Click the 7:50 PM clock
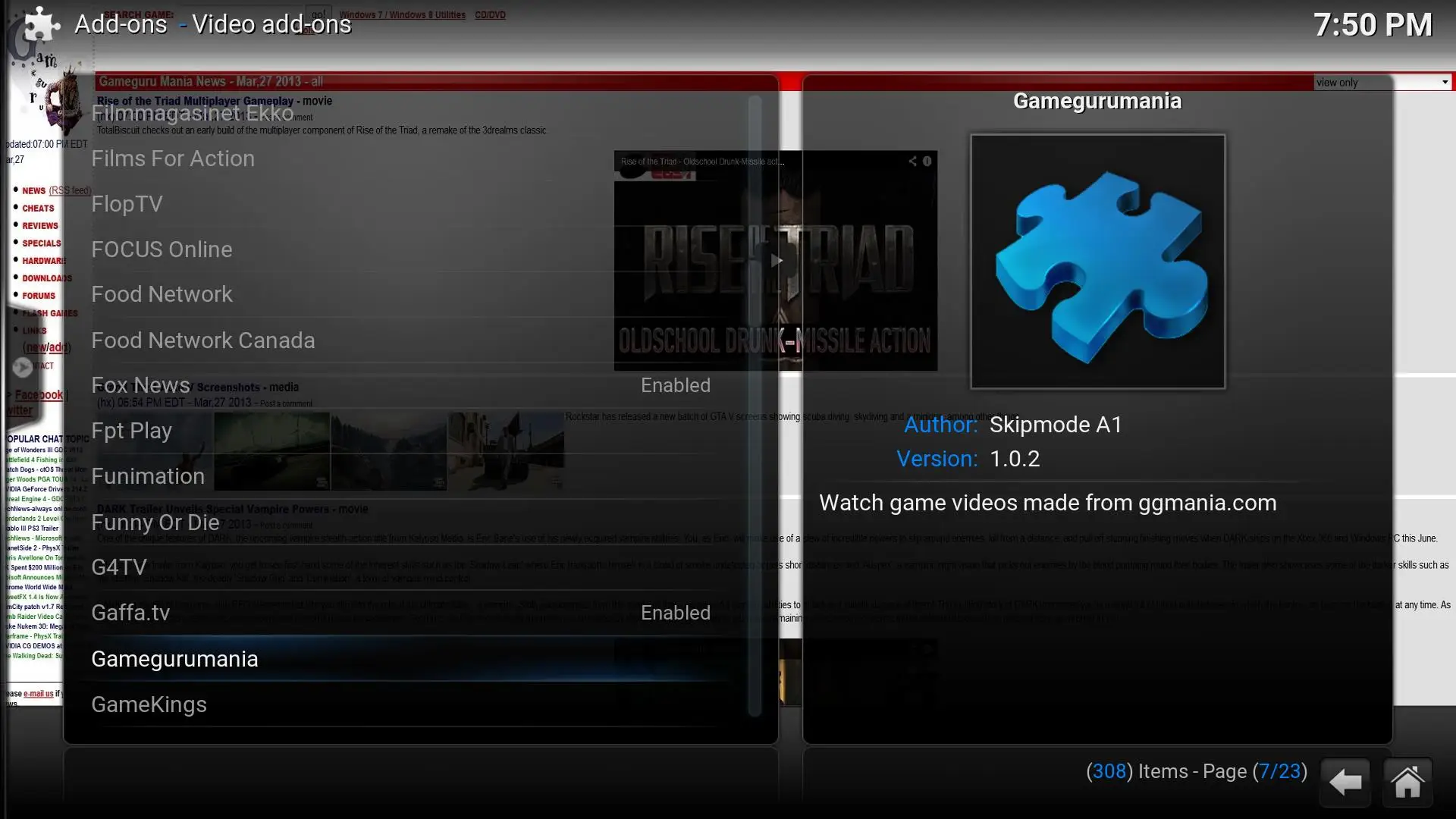This screenshot has height=819, width=1456. pos(1373,25)
